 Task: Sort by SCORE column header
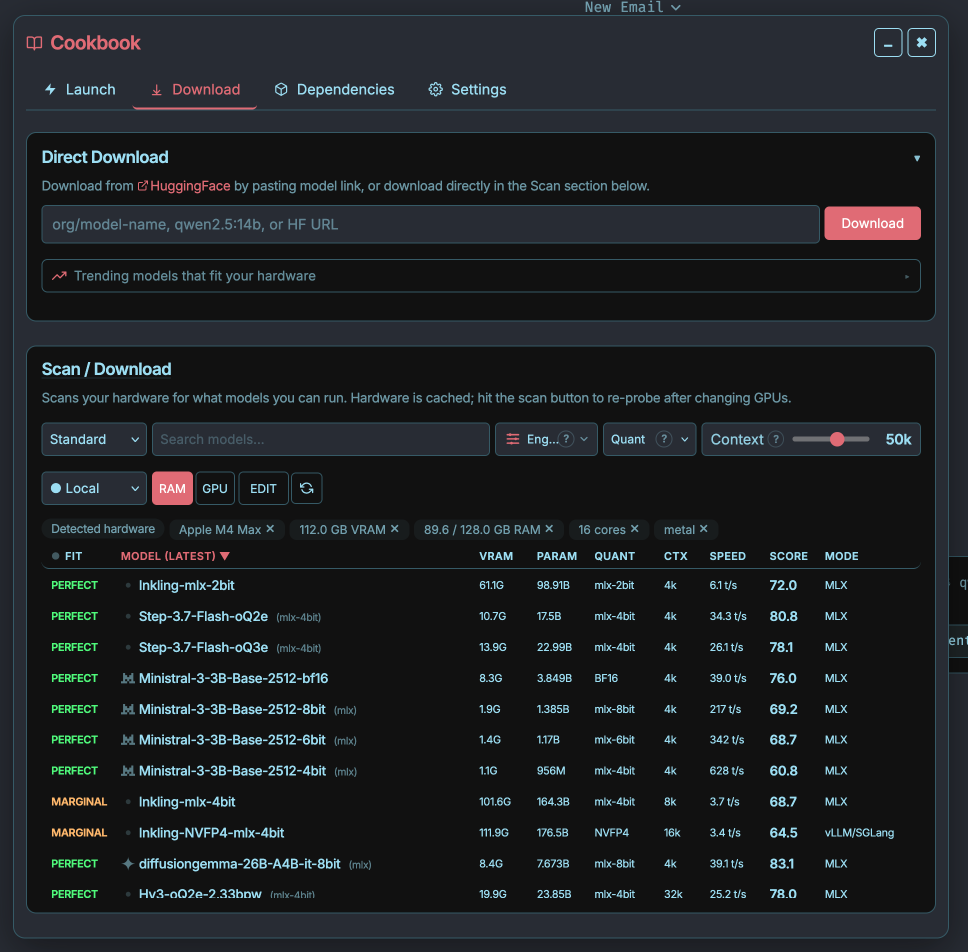788,556
